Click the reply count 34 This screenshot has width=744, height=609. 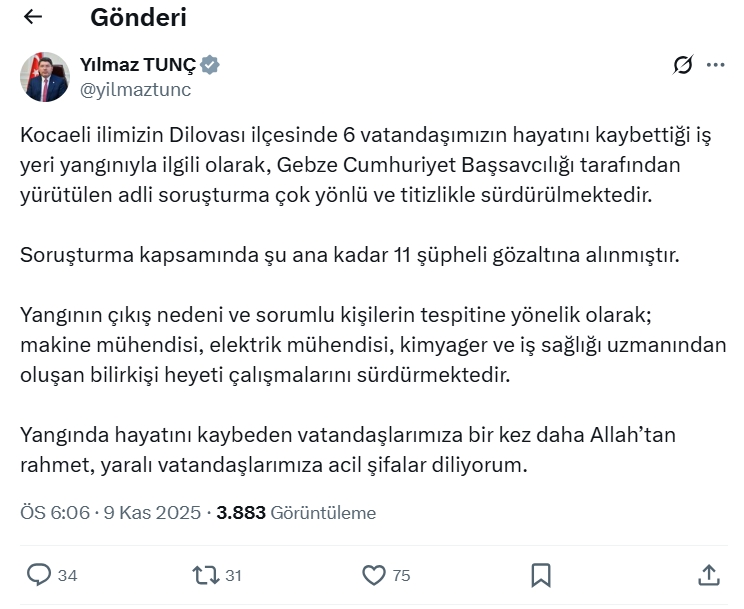(68, 575)
